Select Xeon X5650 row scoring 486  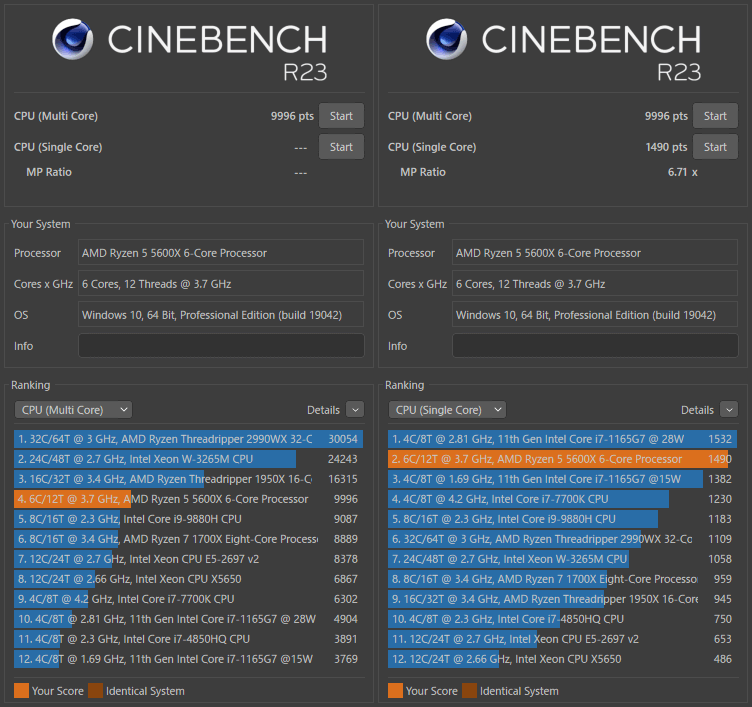(x=563, y=659)
